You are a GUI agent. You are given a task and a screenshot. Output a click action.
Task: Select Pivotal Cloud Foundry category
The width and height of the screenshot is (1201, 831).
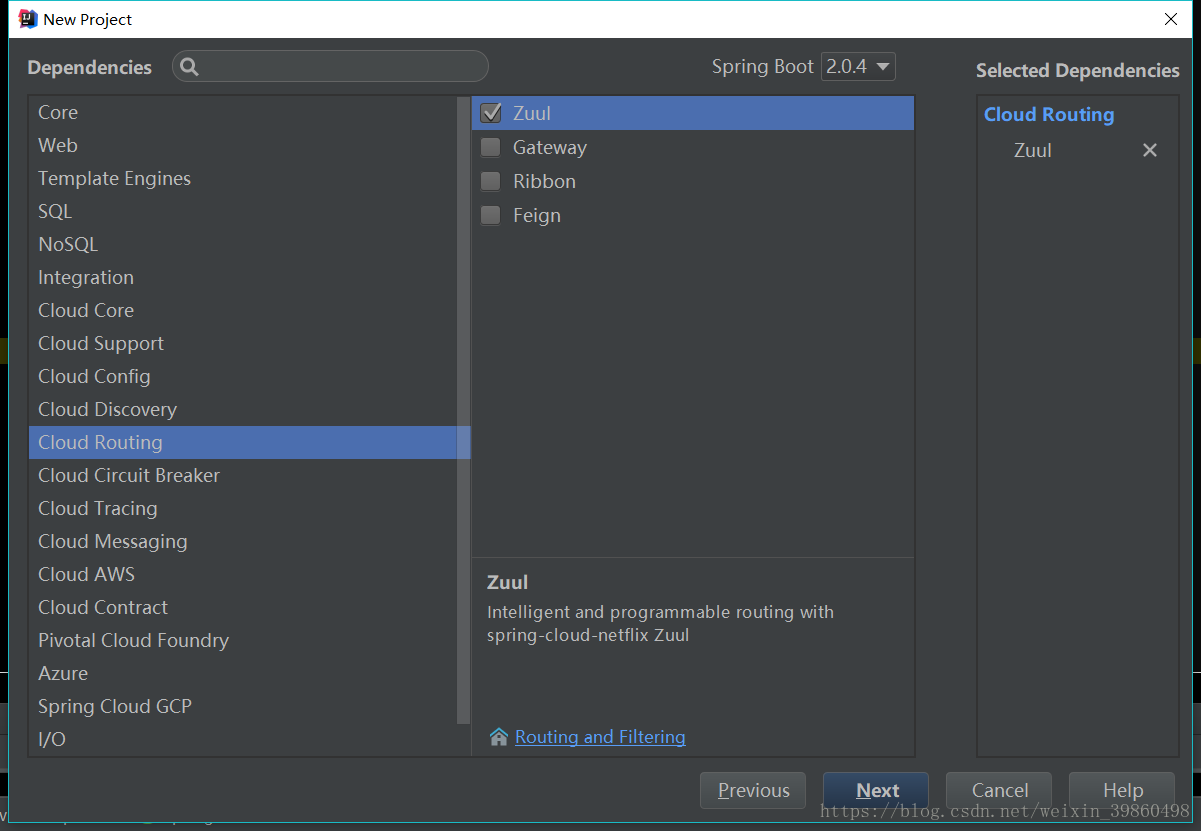(243, 640)
